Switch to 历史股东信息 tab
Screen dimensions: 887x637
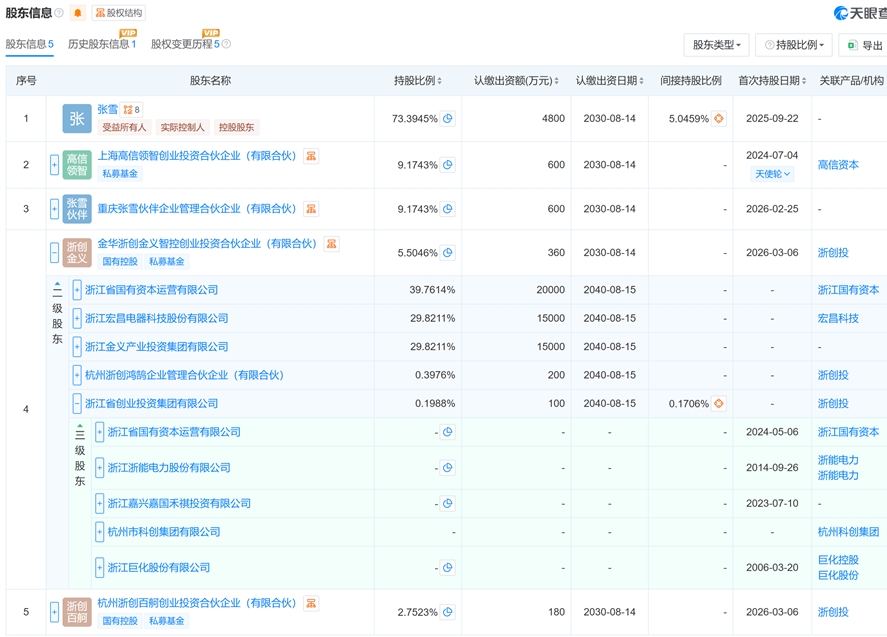coord(100,45)
